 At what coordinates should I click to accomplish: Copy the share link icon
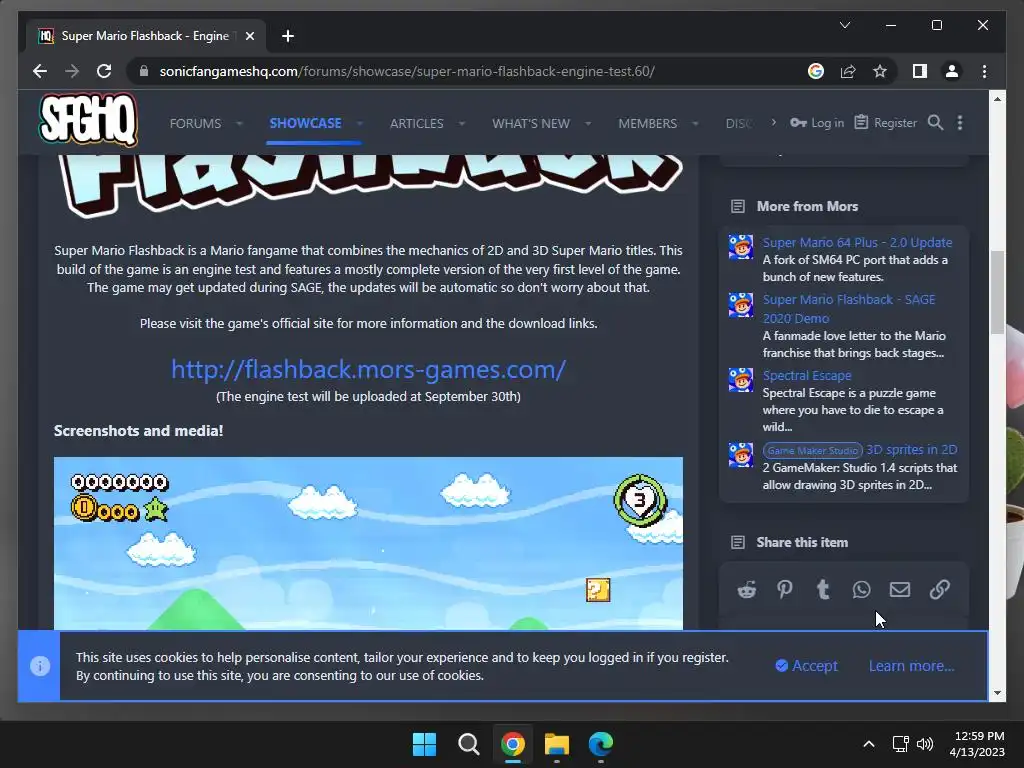(939, 590)
